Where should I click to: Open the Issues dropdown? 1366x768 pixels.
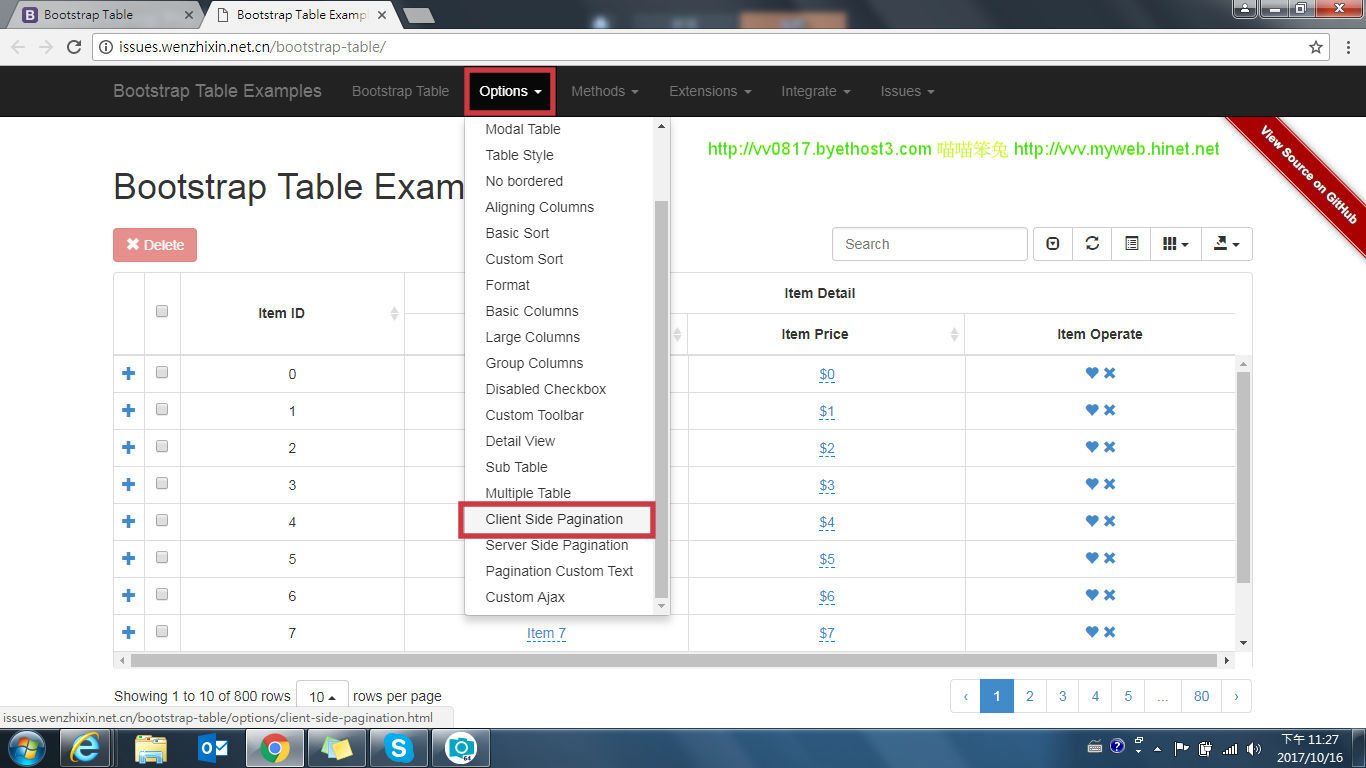click(907, 91)
